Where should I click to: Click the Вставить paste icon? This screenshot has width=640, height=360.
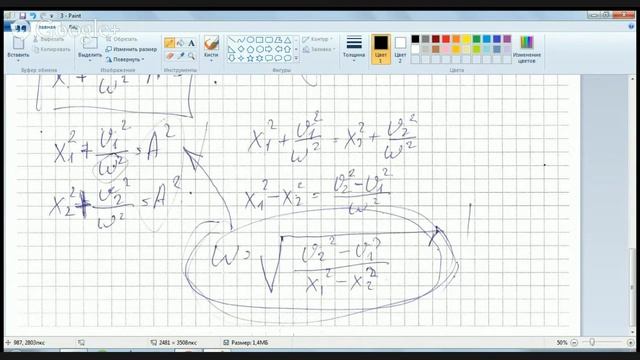click(x=18, y=43)
